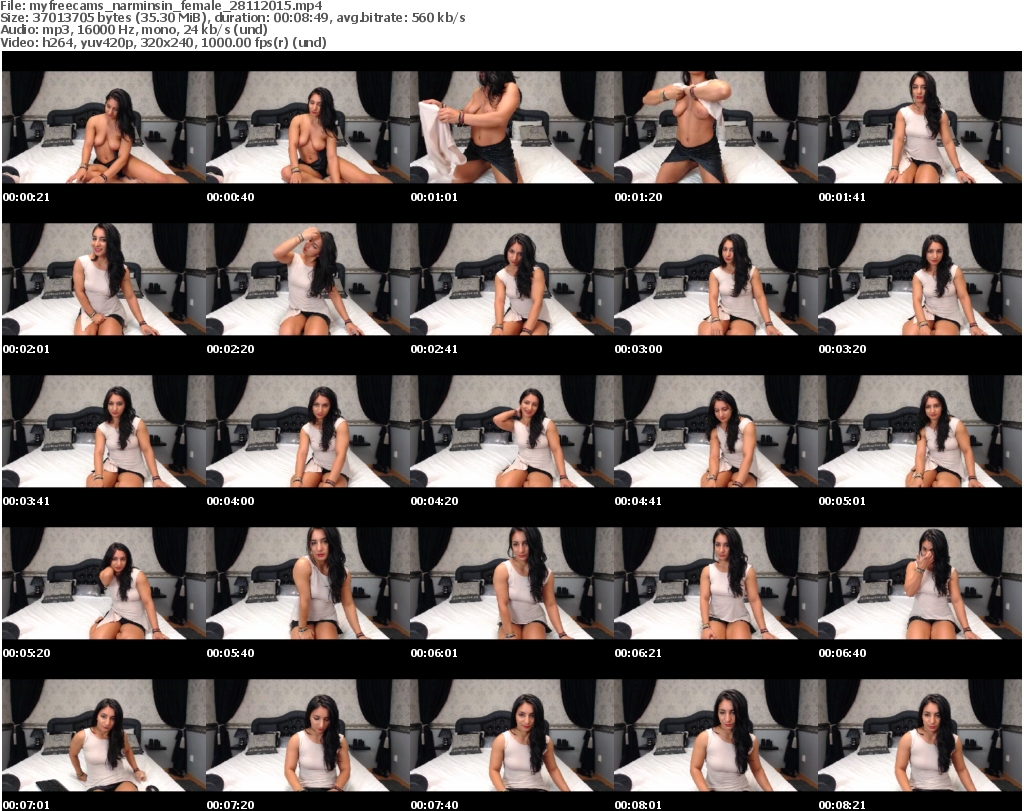The width and height of the screenshot is (1024, 811).
Task: Click the 00:05:40 timestamp label
Action: 231,653
